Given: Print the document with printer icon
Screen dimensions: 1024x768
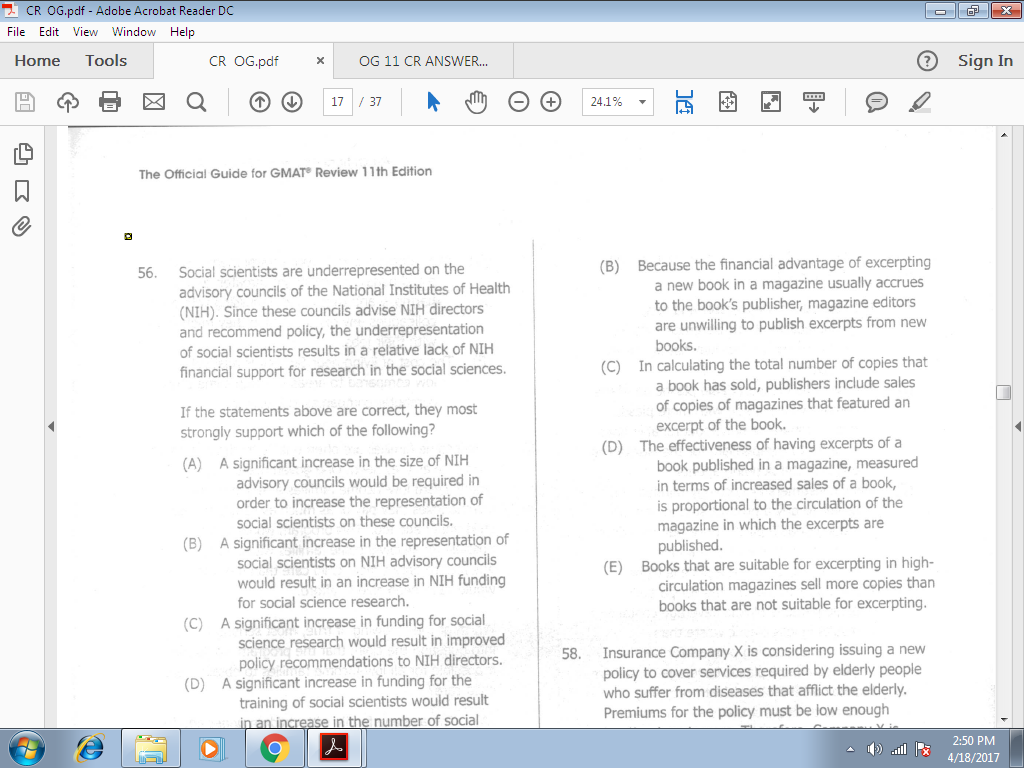Looking at the screenshot, I should coord(110,102).
